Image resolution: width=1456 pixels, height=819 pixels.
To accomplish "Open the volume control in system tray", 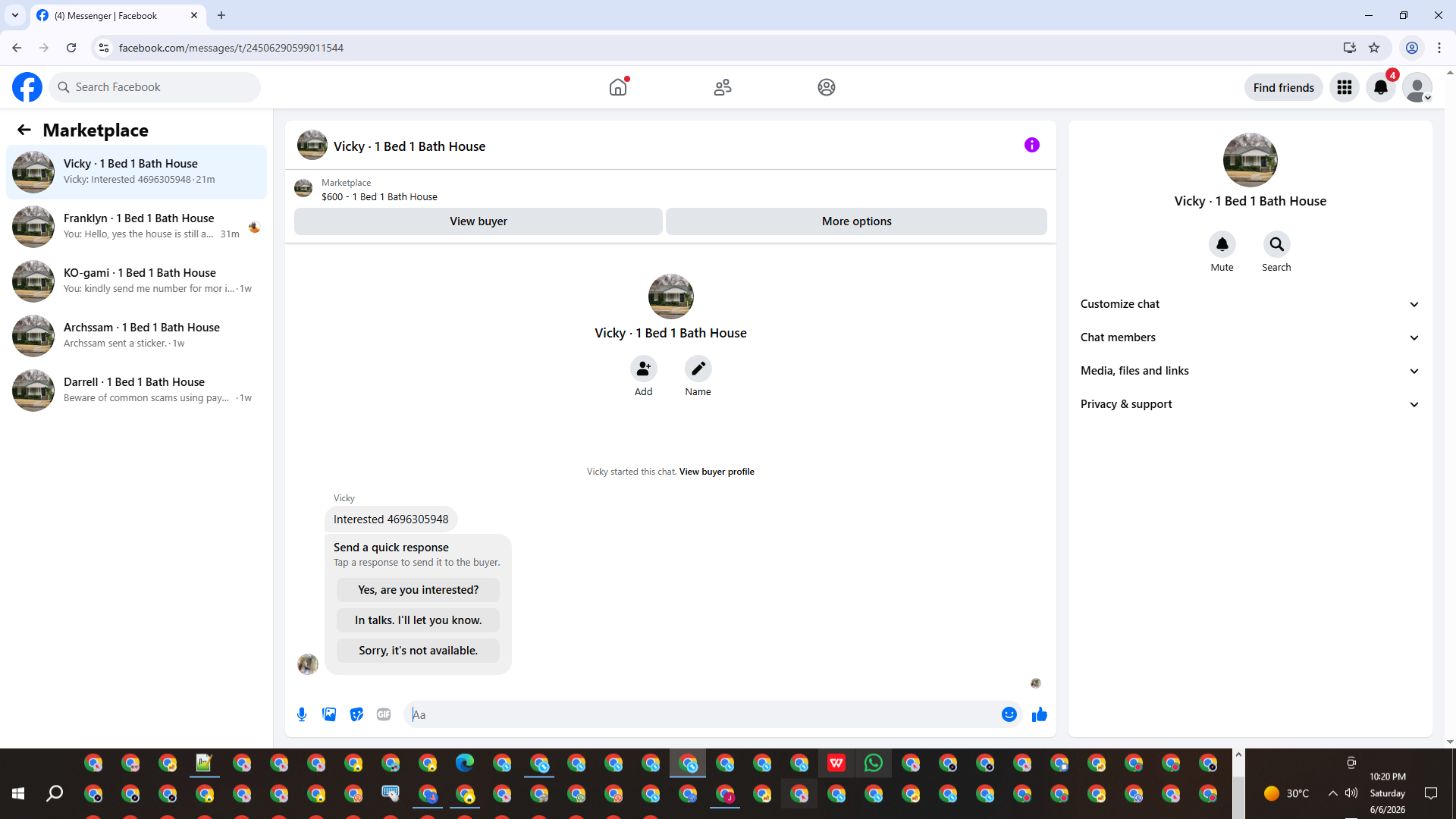I will [x=1351, y=793].
